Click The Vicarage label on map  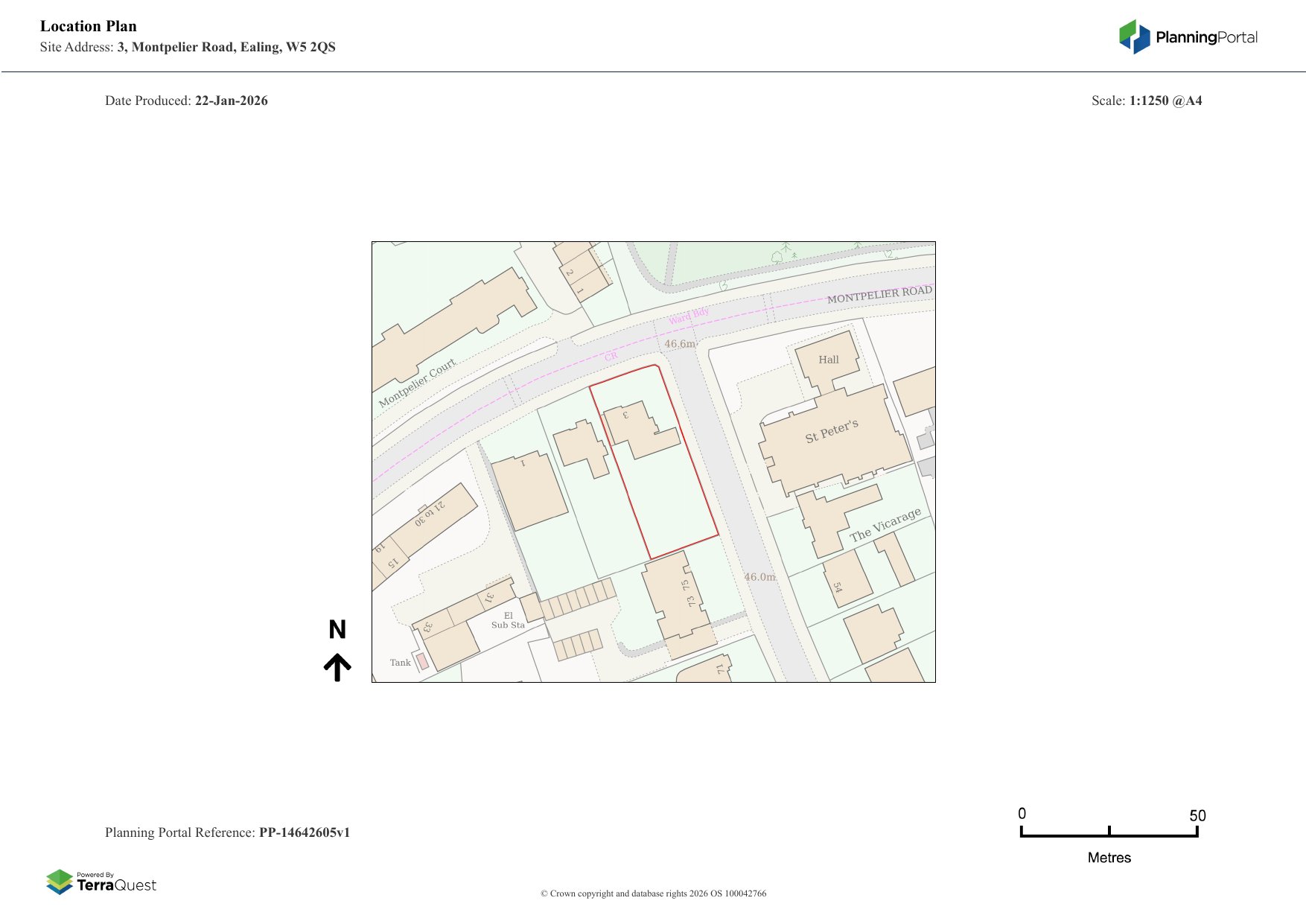coord(885,525)
